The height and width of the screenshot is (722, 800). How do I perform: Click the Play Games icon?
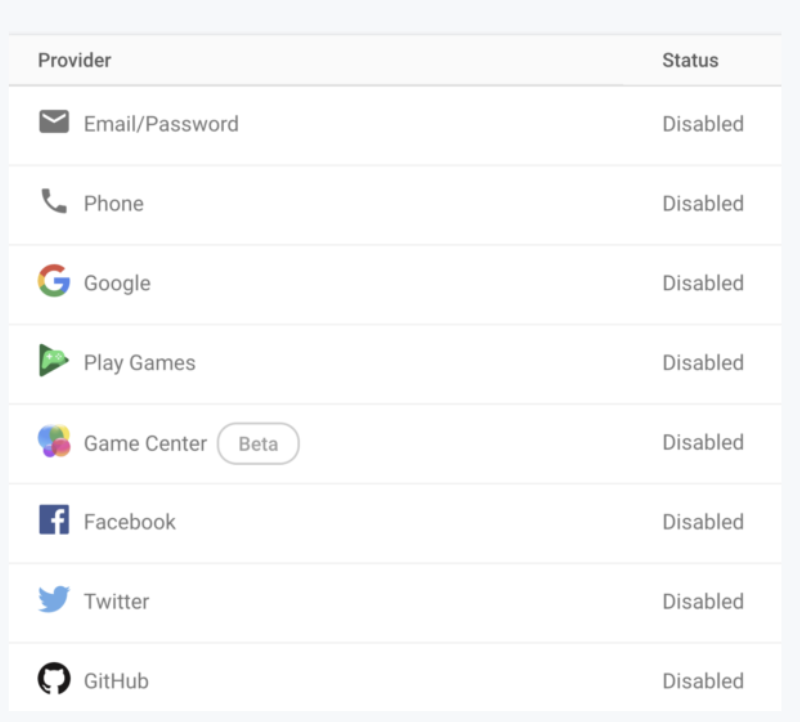click(x=54, y=361)
